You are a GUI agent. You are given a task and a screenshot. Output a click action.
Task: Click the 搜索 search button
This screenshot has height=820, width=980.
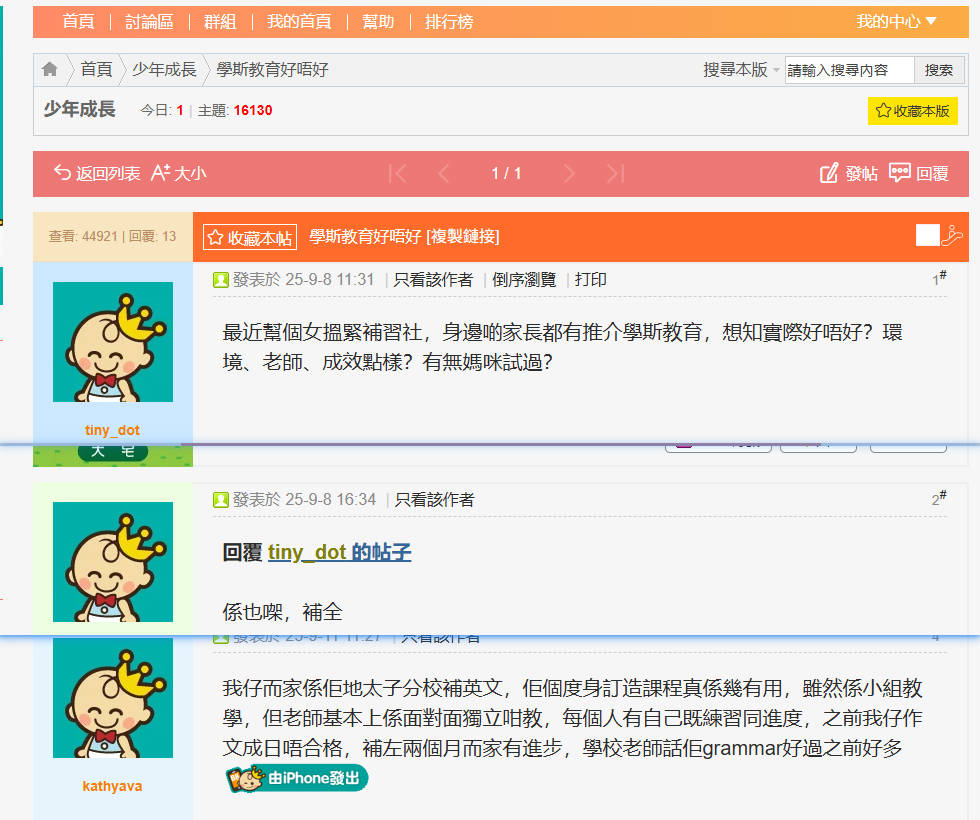click(939, 70)
